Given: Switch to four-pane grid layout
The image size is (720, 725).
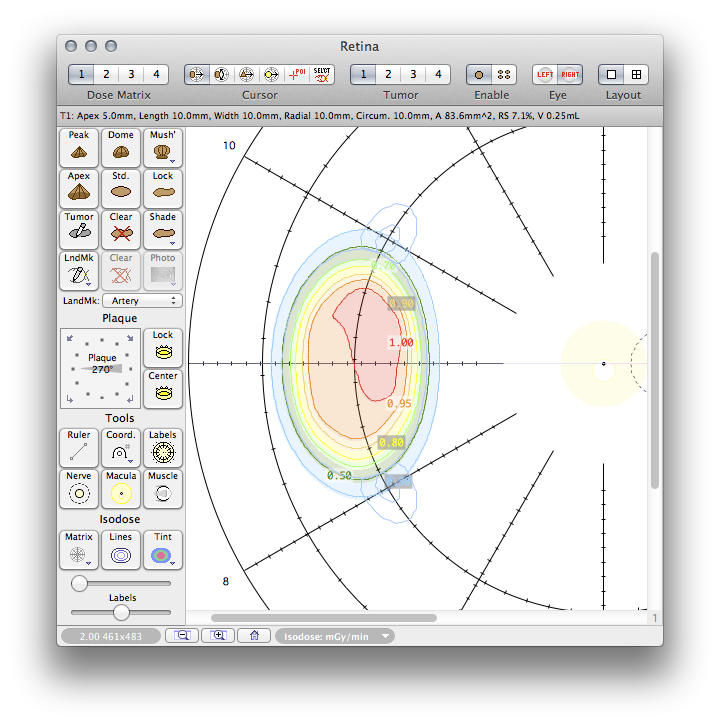Looking at the screenshot, I should (636, 74).
